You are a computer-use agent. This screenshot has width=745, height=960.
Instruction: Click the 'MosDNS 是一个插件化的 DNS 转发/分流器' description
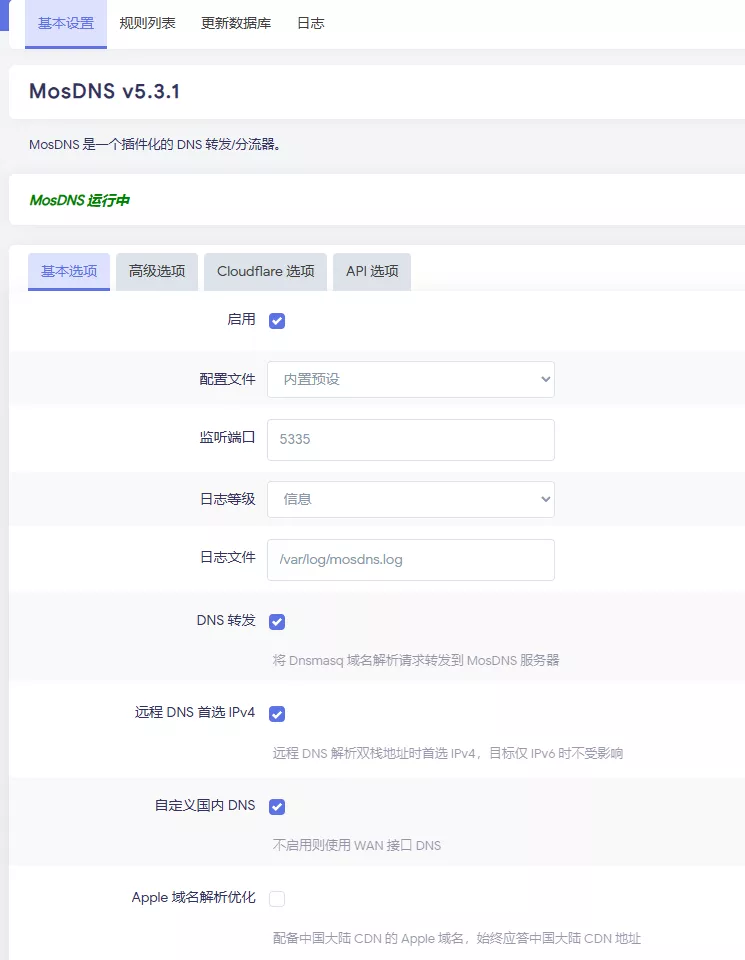tap(154, 144)
